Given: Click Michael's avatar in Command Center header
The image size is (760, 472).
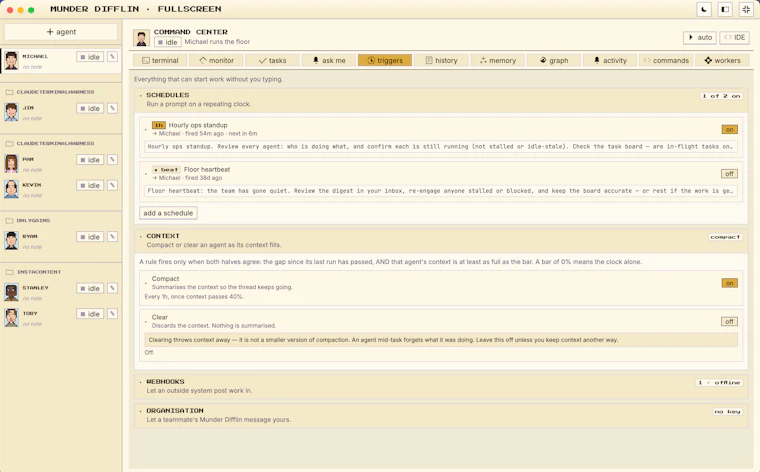Looking at the screenshot, I should point(142,38).
